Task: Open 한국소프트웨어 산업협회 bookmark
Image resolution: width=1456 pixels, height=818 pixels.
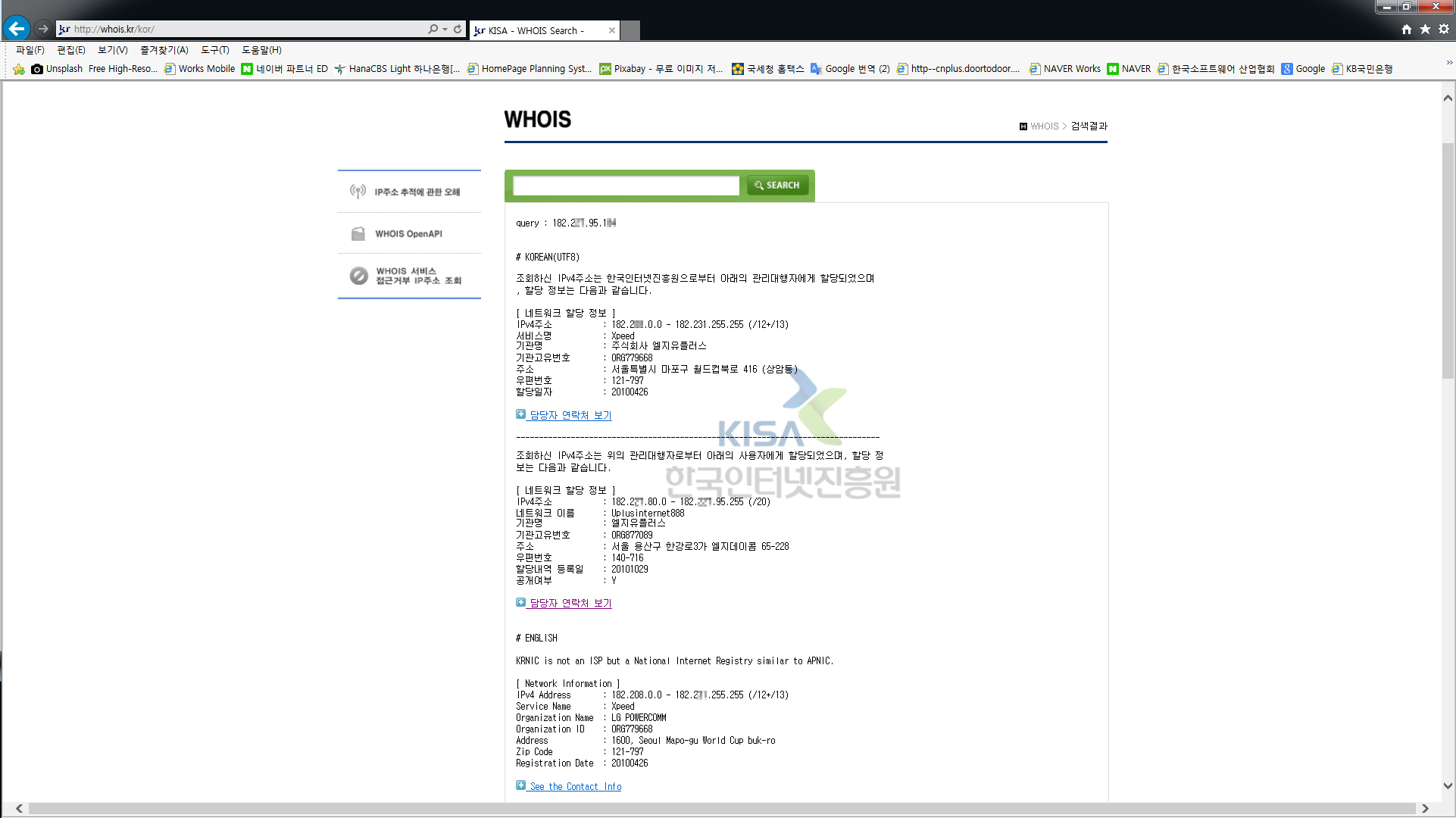Action: click(1215, 69)
